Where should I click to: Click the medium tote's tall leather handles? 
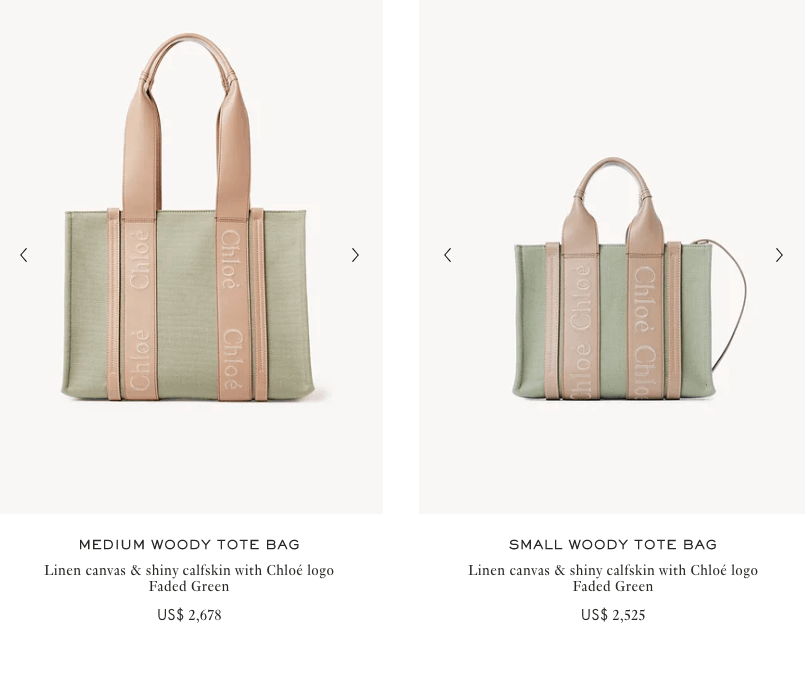pyautogui.click(x=187, y=123)
